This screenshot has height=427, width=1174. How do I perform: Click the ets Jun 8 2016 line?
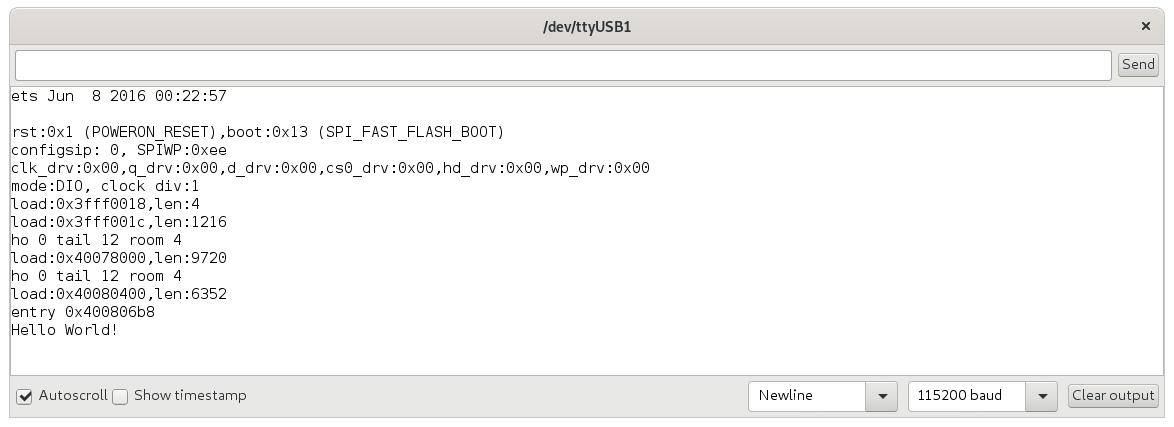point(119,97)
